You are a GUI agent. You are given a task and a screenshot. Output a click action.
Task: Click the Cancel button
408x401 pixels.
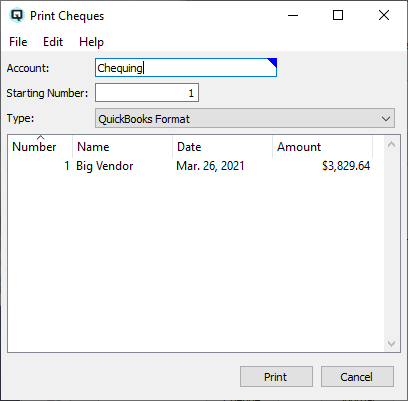[x=357, y=377]
